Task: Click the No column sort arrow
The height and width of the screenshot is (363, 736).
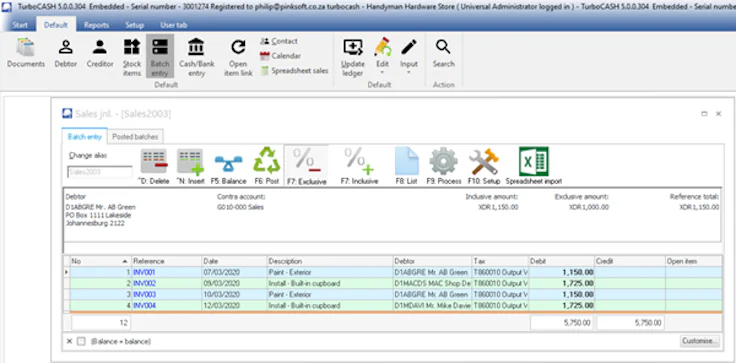Action: coord(125,261)
